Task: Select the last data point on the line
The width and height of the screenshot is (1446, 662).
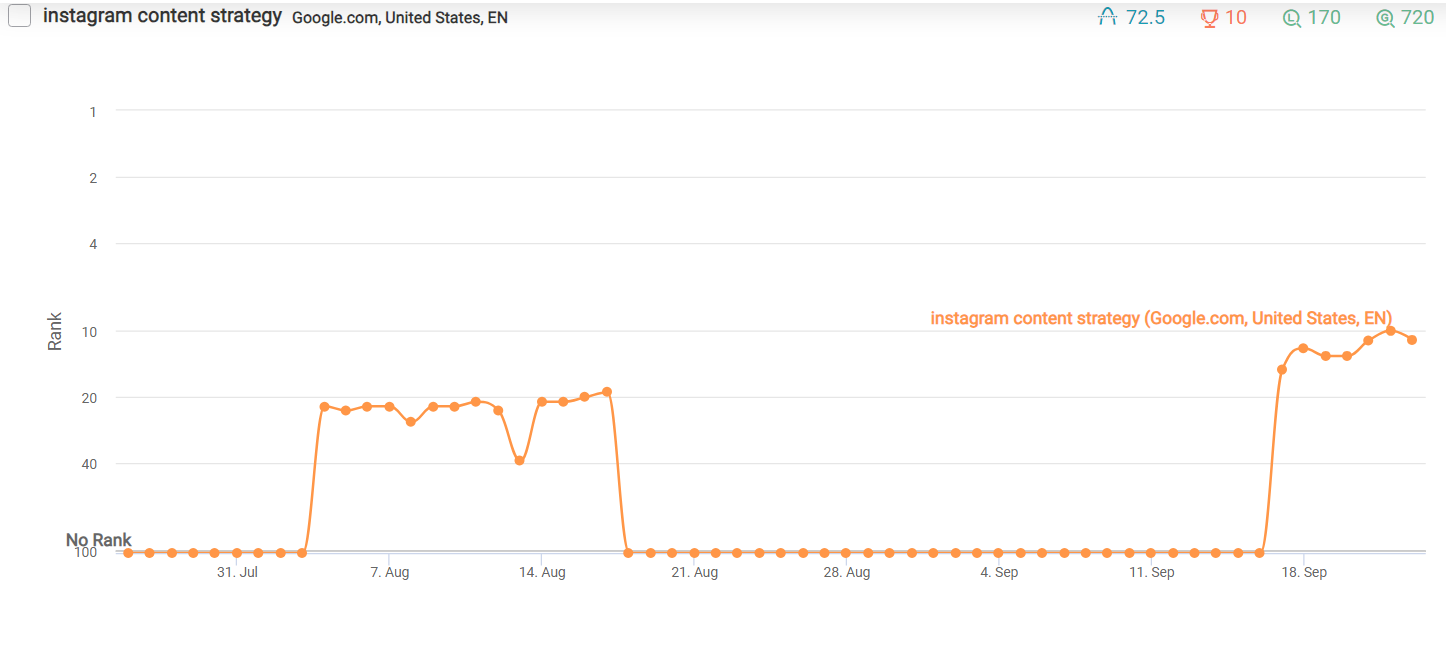Action: [1412, 340]
